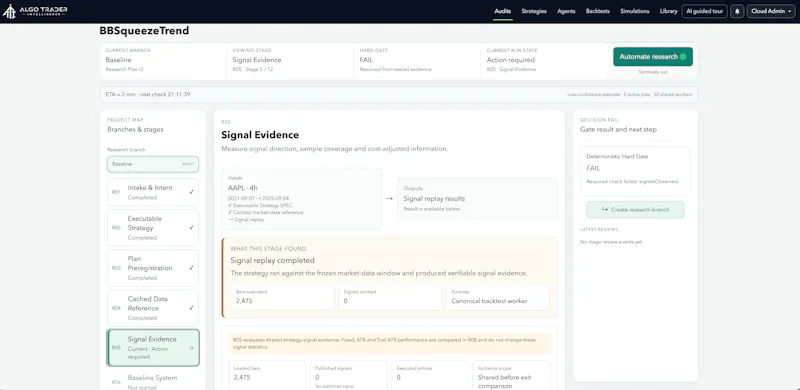Click the BBSqueezeTrend title
Screen dimensions: 800x390
pyautogui.click(x=144, y=31)
